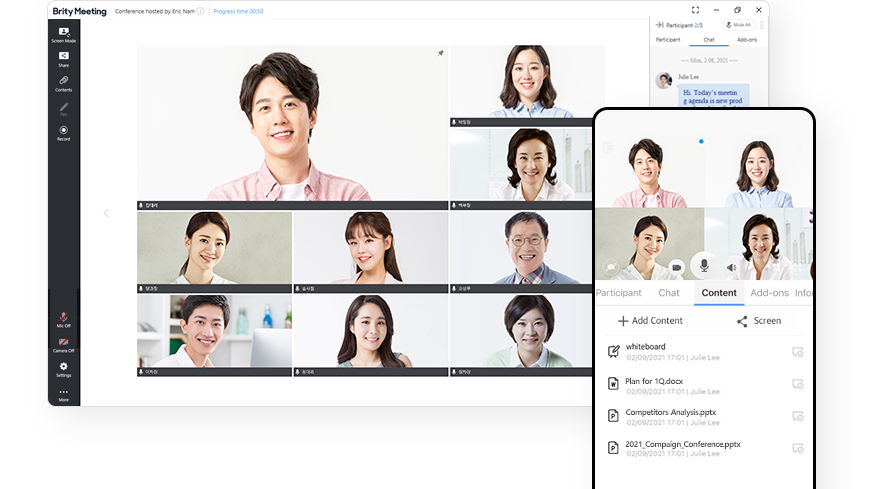The width and height of the screenshot is (870, 489).
Task: Open Screen Mode in the left sidebar
Action: 64,34
